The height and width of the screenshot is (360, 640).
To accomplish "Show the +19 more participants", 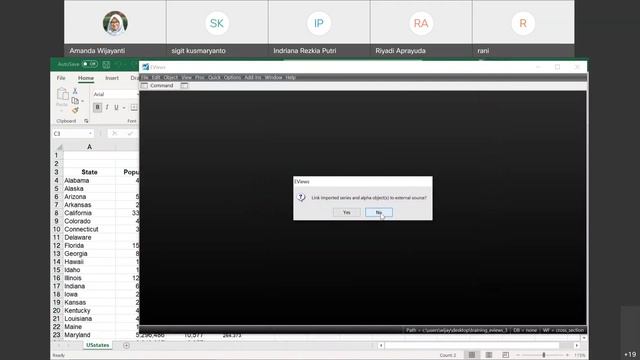I will [x=630, y=354].
